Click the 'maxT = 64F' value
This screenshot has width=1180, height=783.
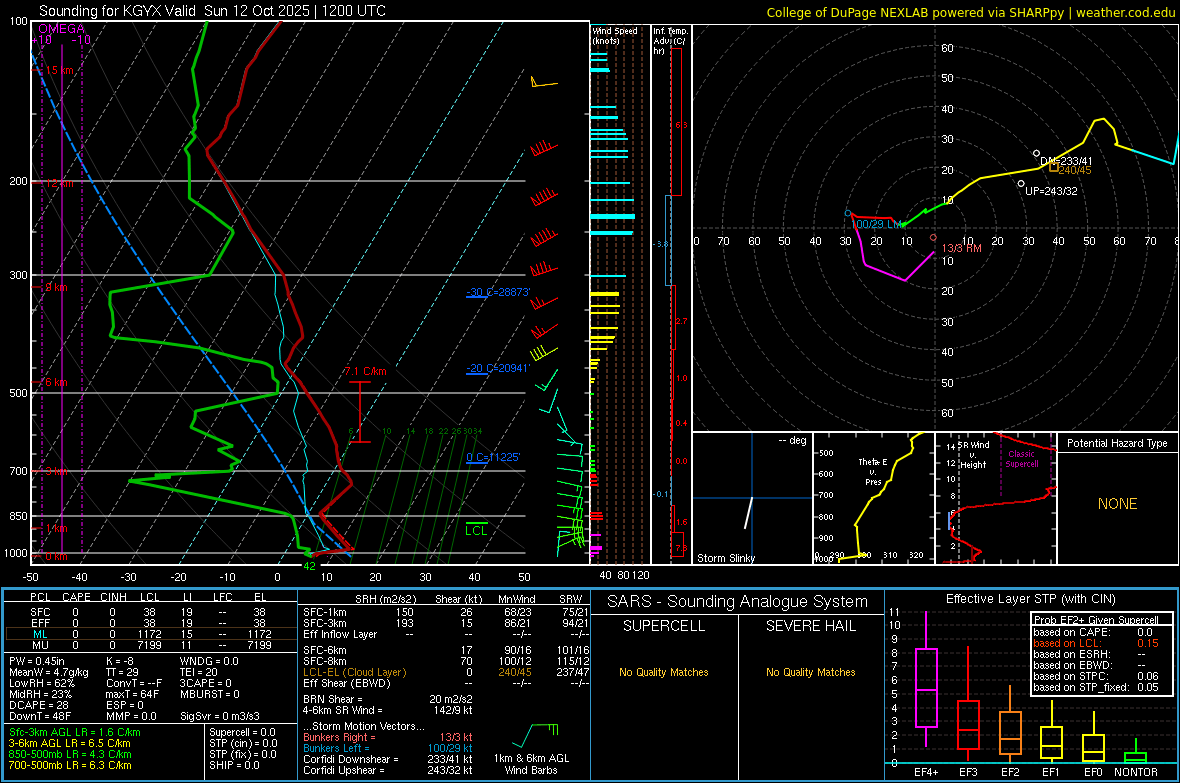pos(132,694)
